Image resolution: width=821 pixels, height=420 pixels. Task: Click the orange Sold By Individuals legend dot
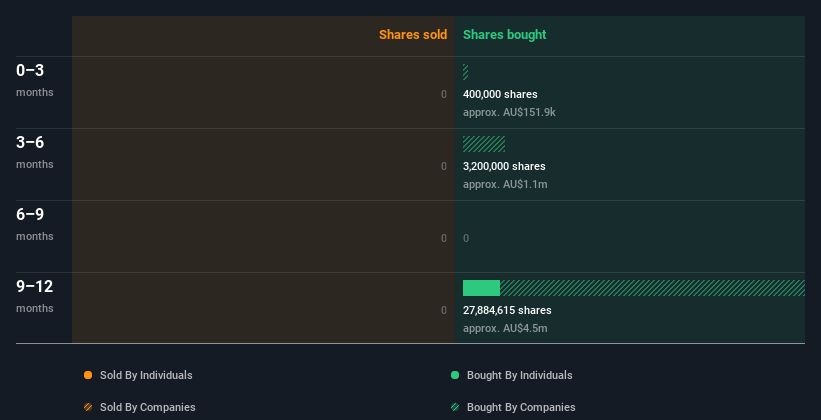pyautogui.click(x=88, y=375)
